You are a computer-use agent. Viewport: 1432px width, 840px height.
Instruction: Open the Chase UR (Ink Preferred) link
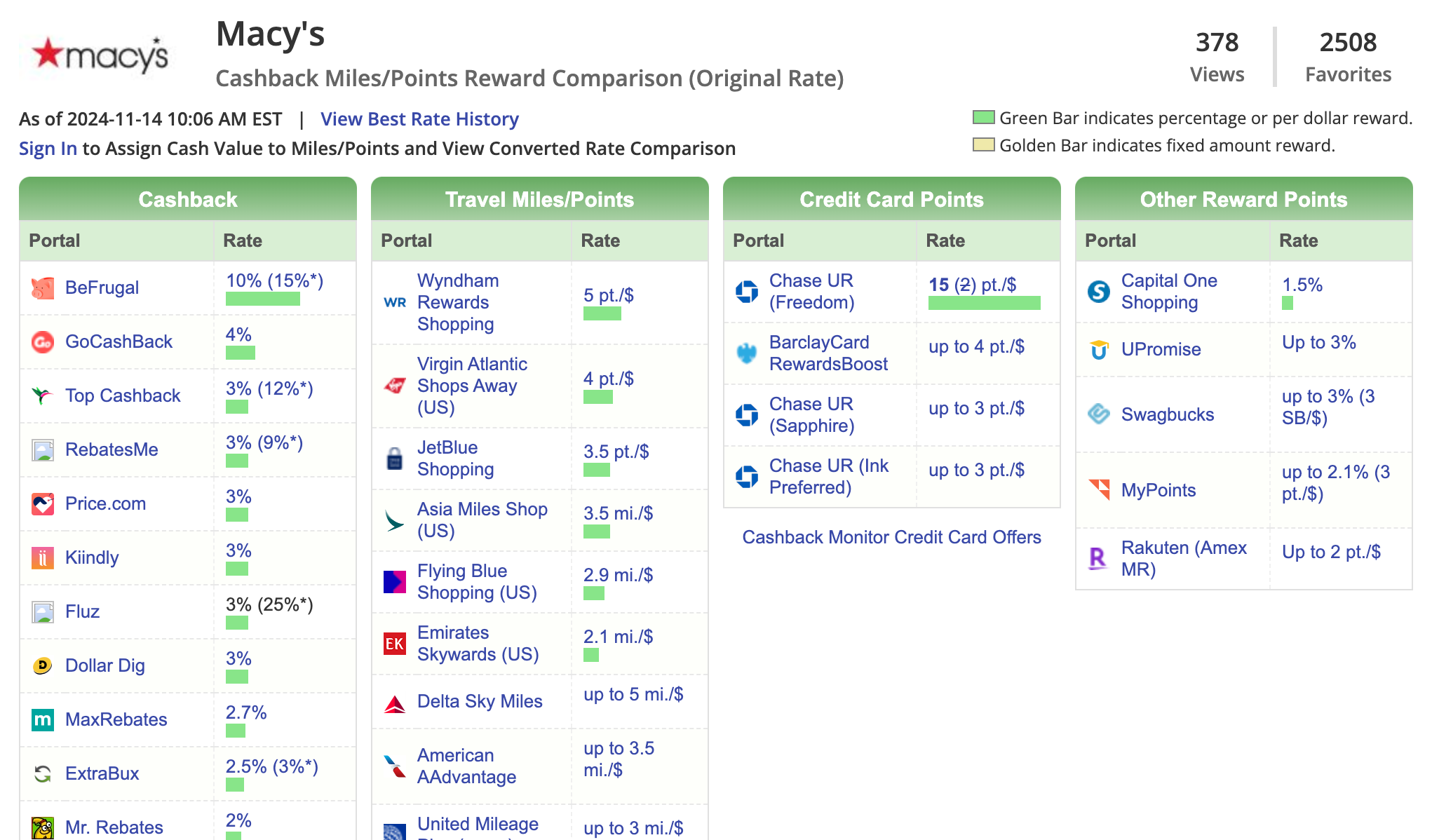[x=829, y=477]
